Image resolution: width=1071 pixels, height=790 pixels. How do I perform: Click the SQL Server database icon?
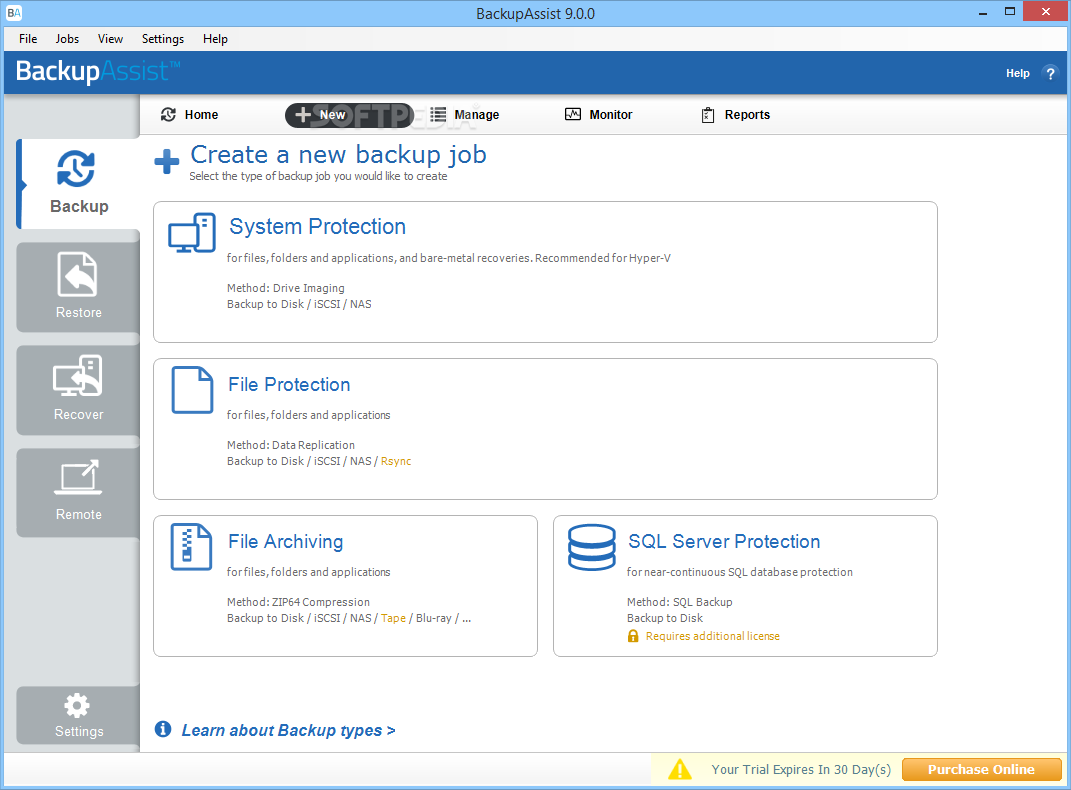click(592, 547)
